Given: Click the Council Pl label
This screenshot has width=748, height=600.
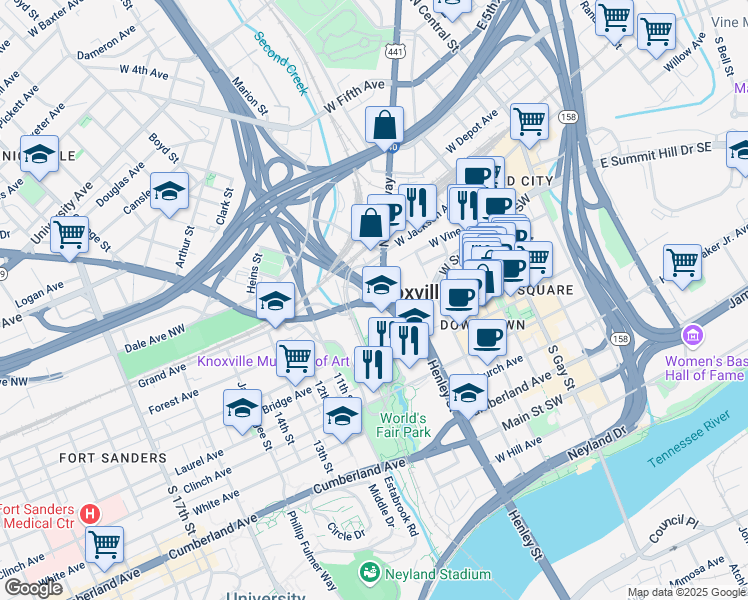Looking at the screenshot, I should [673, 528].
